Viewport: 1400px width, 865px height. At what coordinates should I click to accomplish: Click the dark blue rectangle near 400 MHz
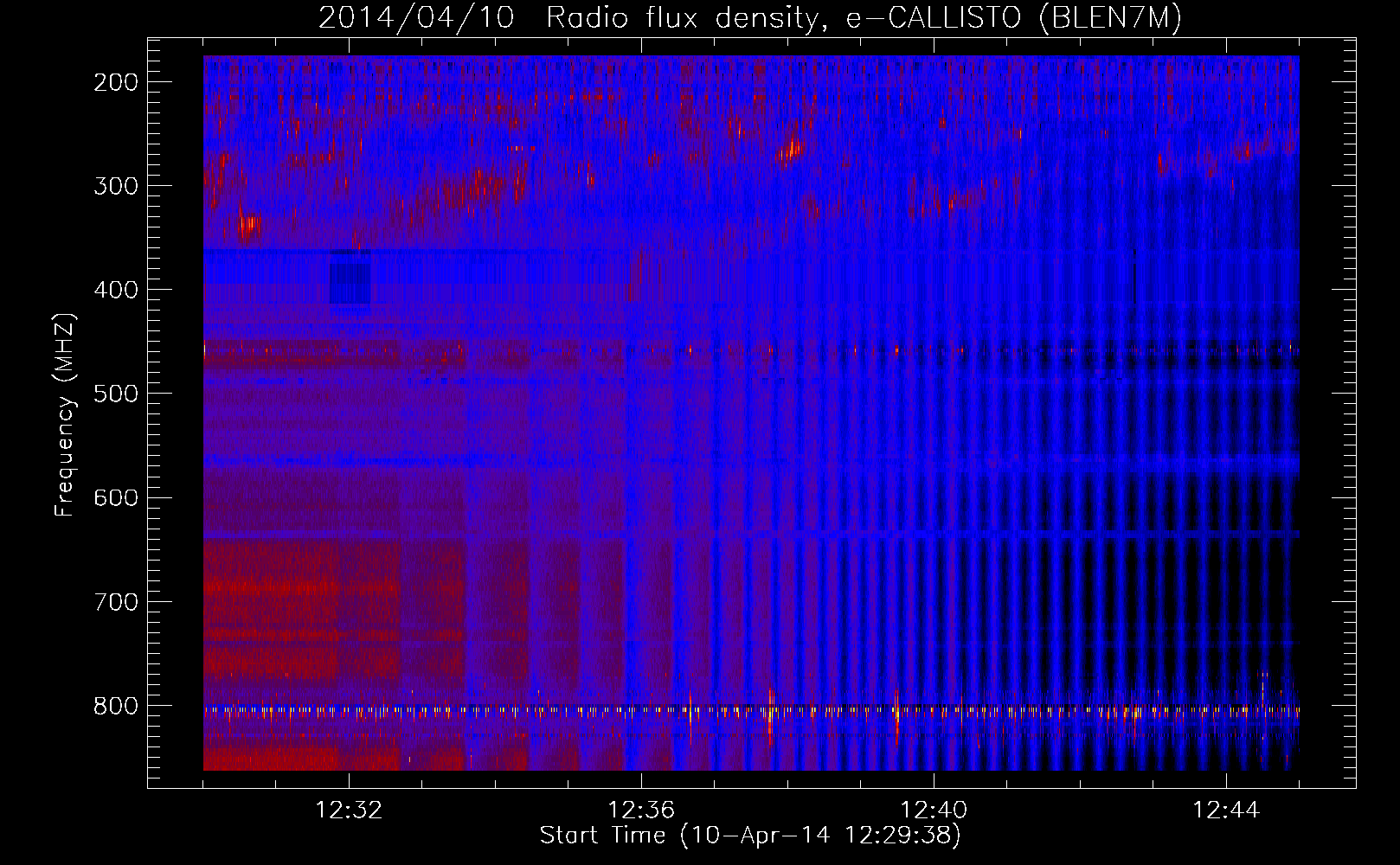pyautogui.click(x=350, y=277)
